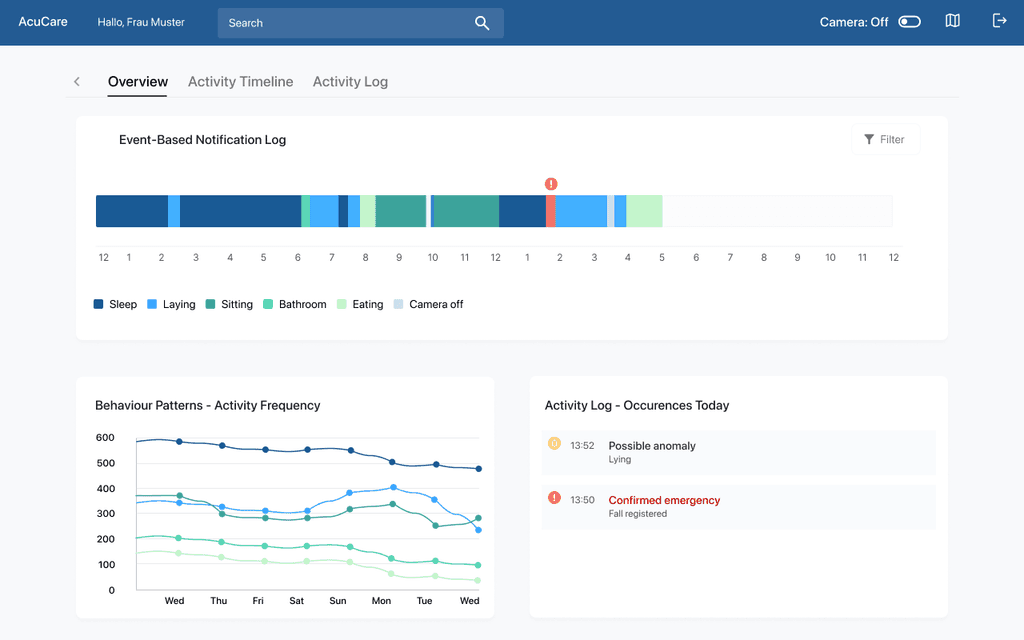
Task: Click the Sat x-axis label
Action: [x=296, y=601]
